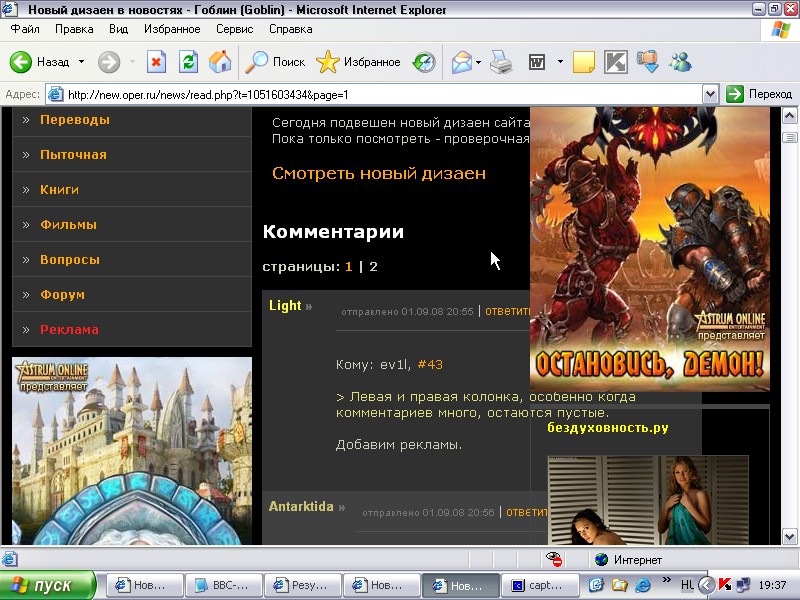Image resolution: width=800 pixels, height=600 pixels.
Task: Open the History clock icon
Action: (x=423, y=62)
